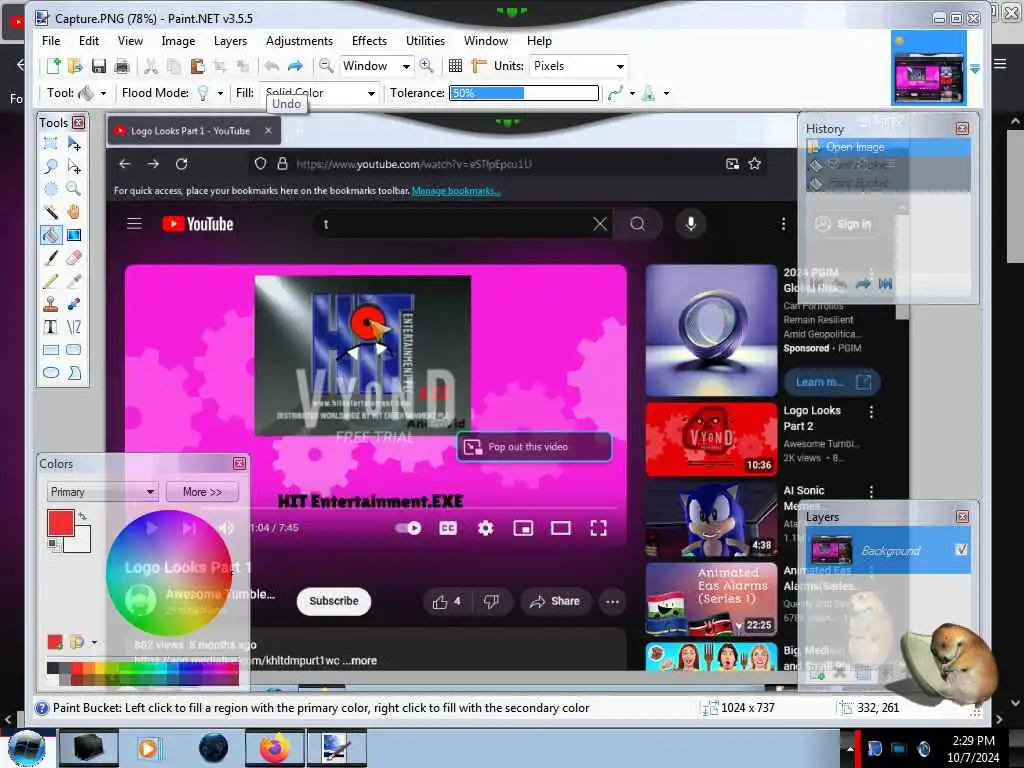Open the Utilities menu

(425, 40)
